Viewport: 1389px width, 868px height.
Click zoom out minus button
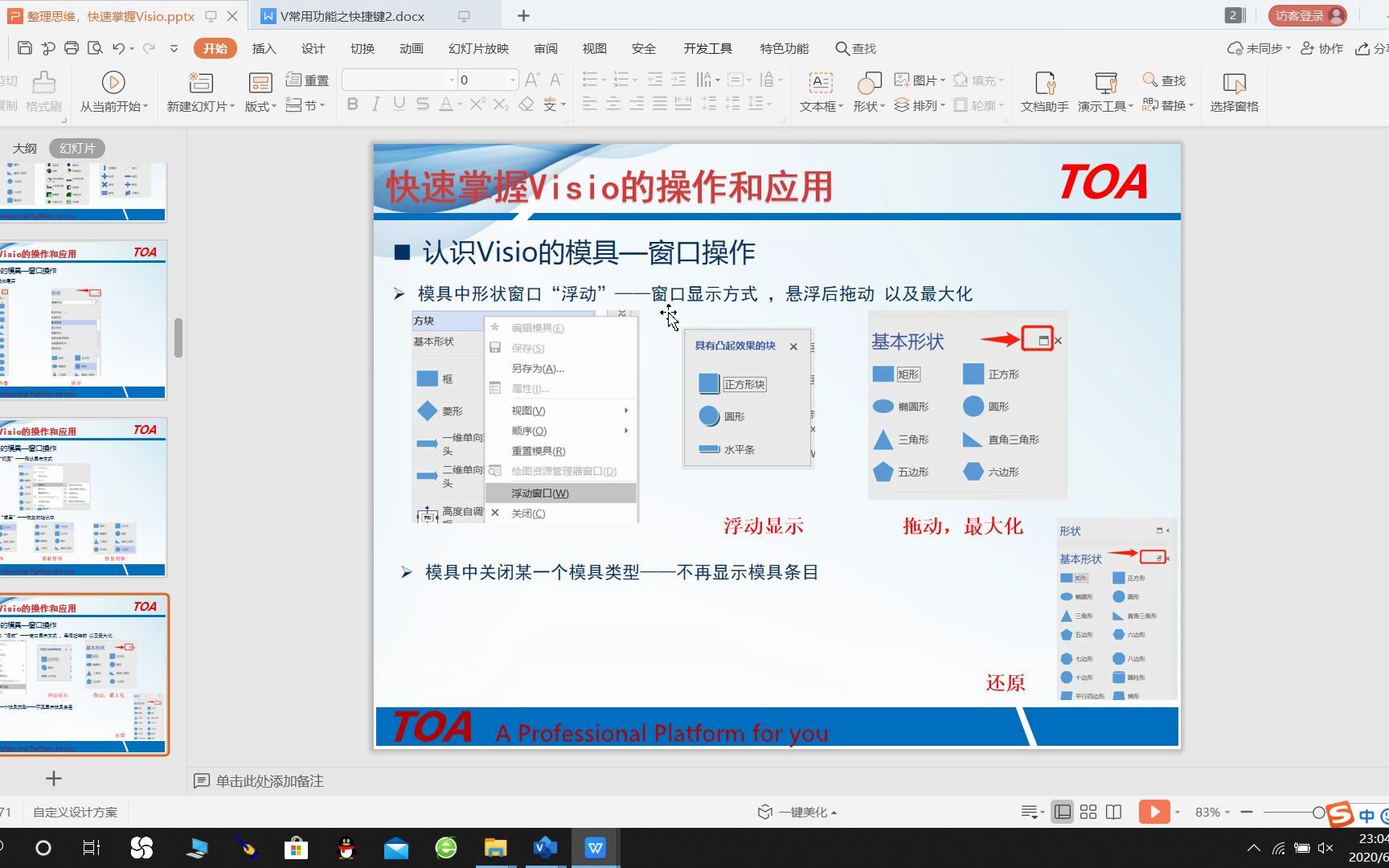[x=1247, y=813]
